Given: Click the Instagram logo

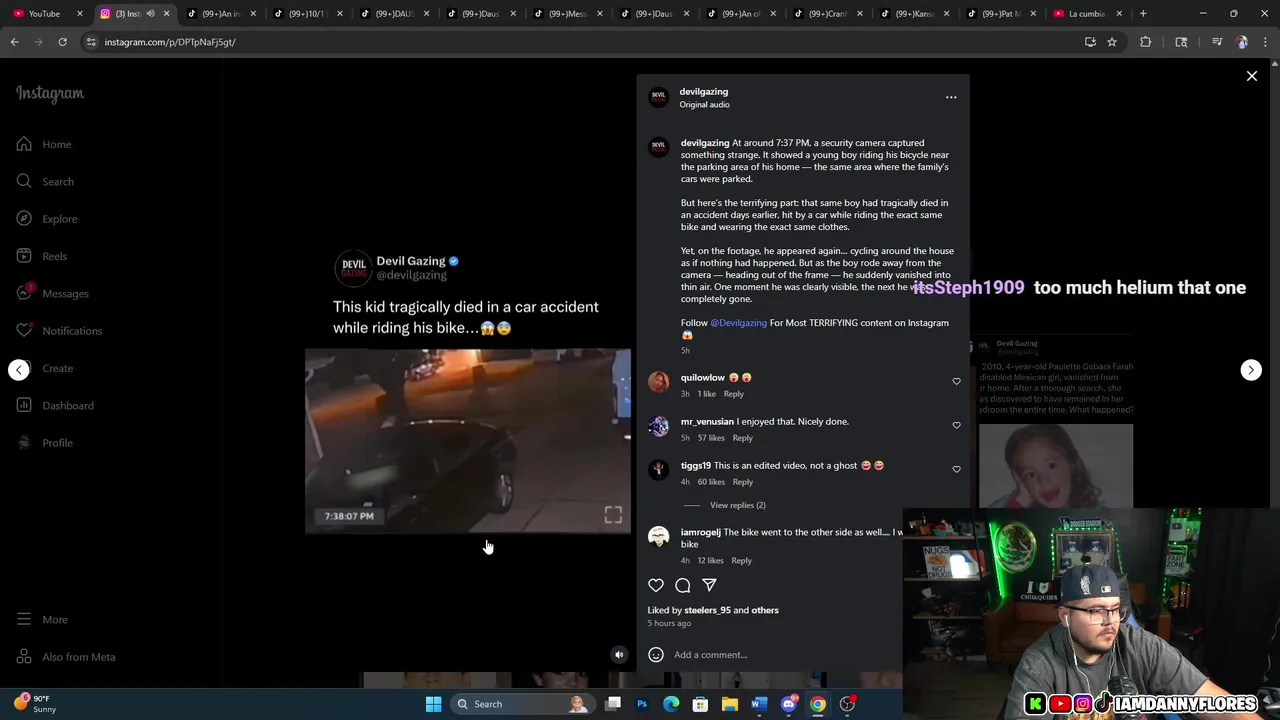Looking at the screenshot, I should [x=50, y=94].
